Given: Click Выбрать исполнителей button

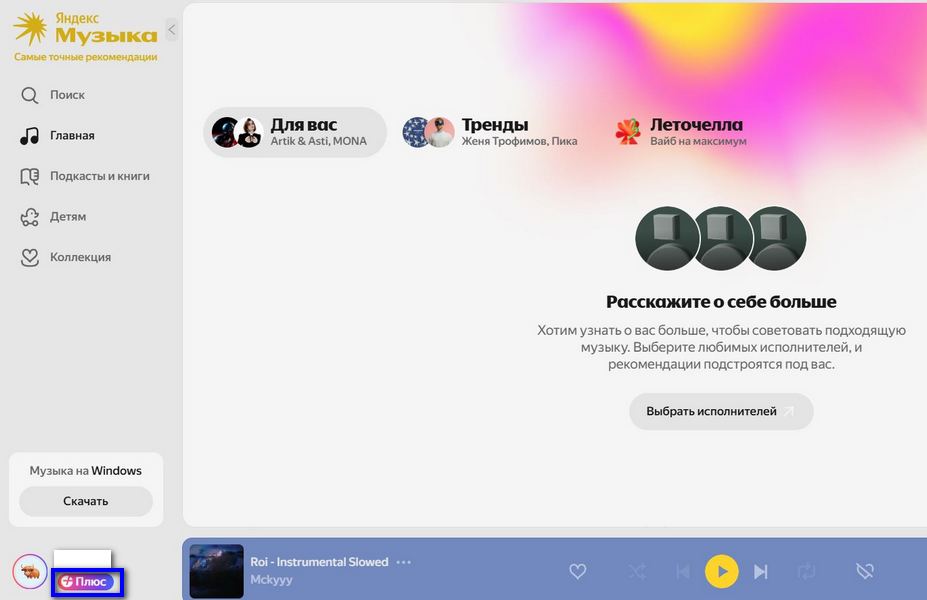Looking at the screenshot, I should point(721,411).
